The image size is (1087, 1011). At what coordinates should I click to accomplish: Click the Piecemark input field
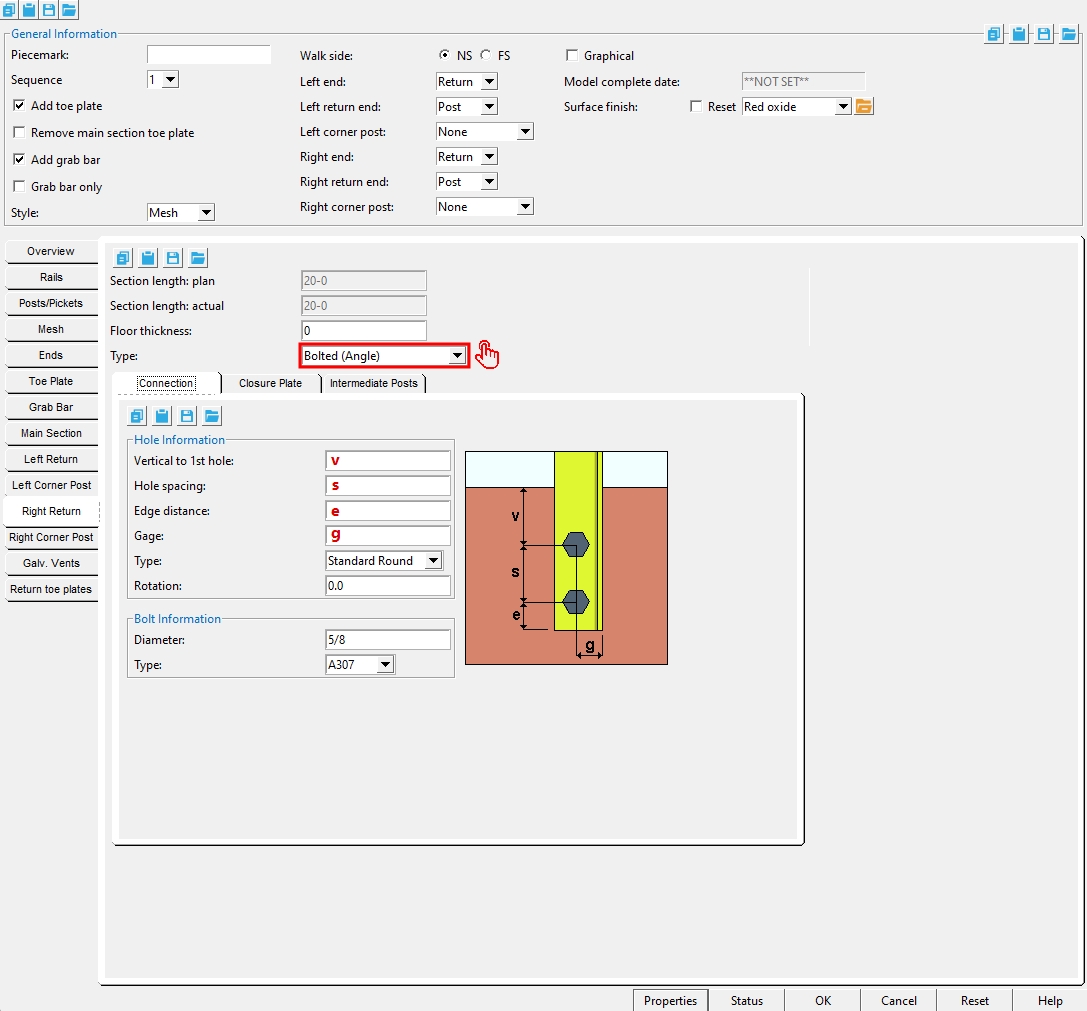click(x=209, y=55)
